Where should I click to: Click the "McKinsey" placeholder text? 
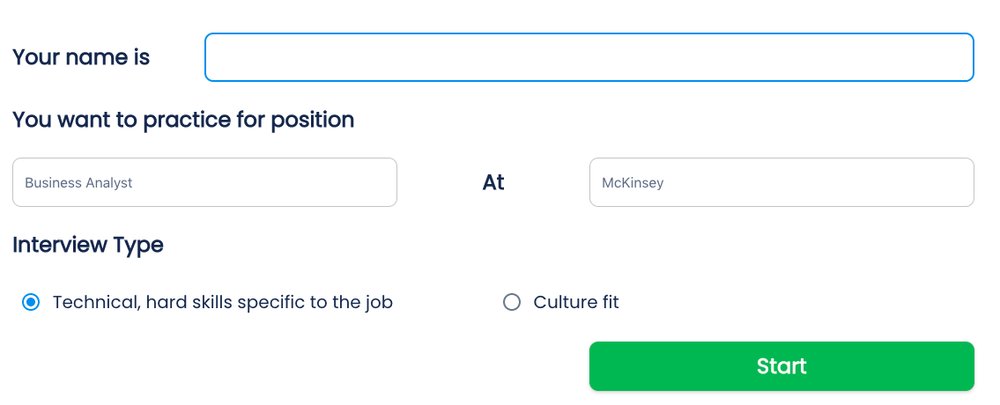(632, 183)
